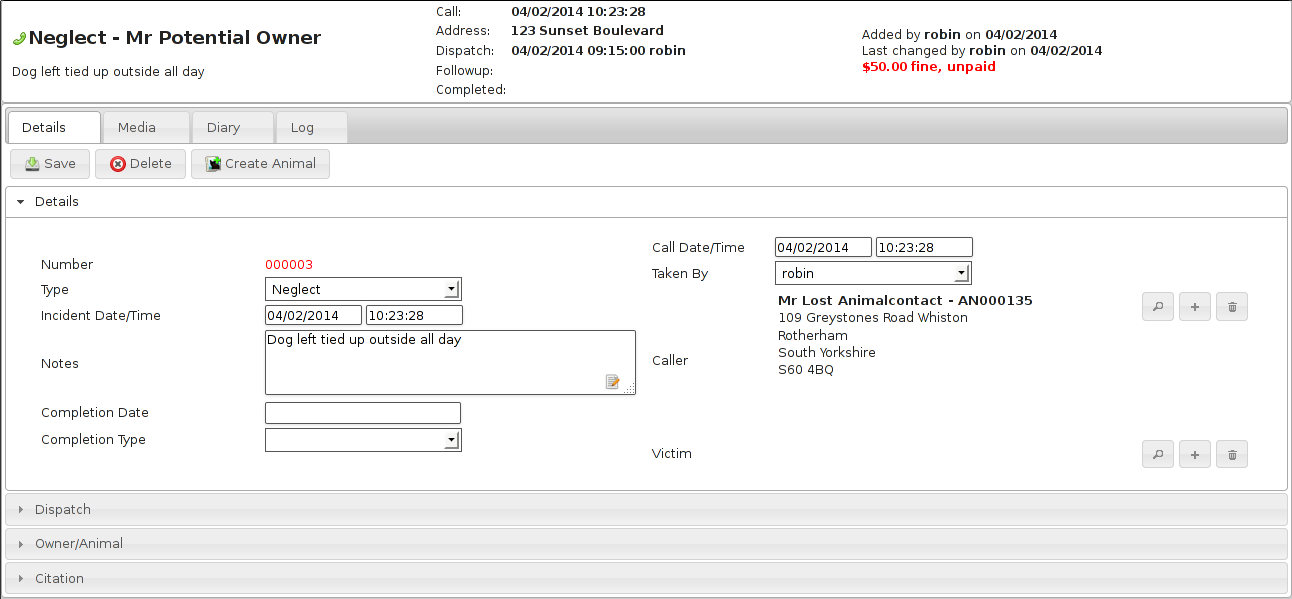Click the Victim add plus icon

click(x=1195, y=455)
